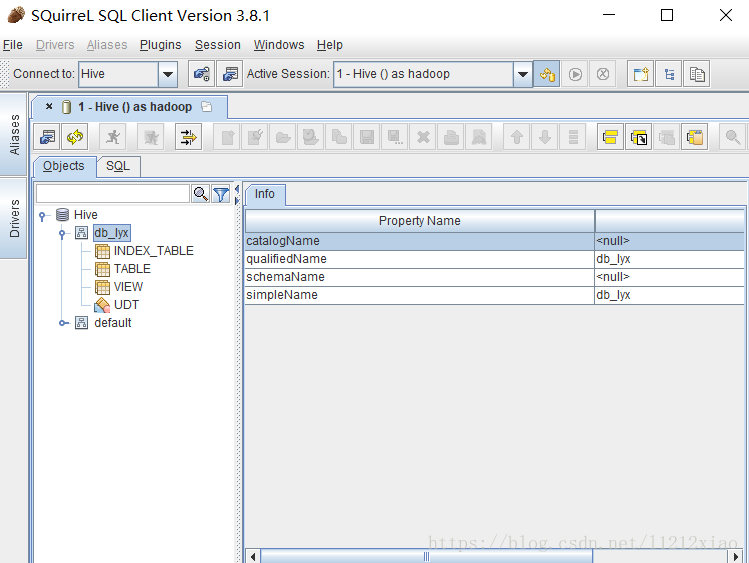Click the horizontal scrollbar thumb in Info panel

427,556
